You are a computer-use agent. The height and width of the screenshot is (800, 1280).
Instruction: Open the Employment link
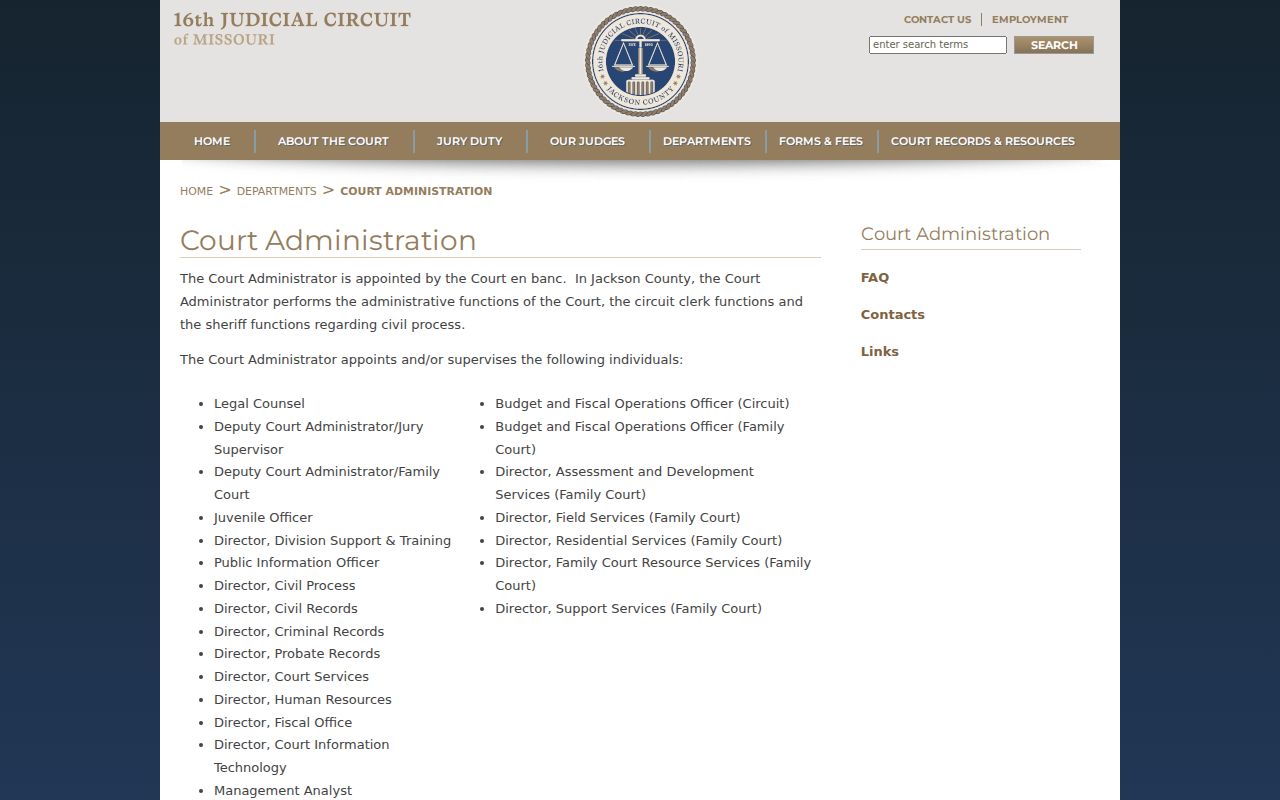pos(1030,19)
